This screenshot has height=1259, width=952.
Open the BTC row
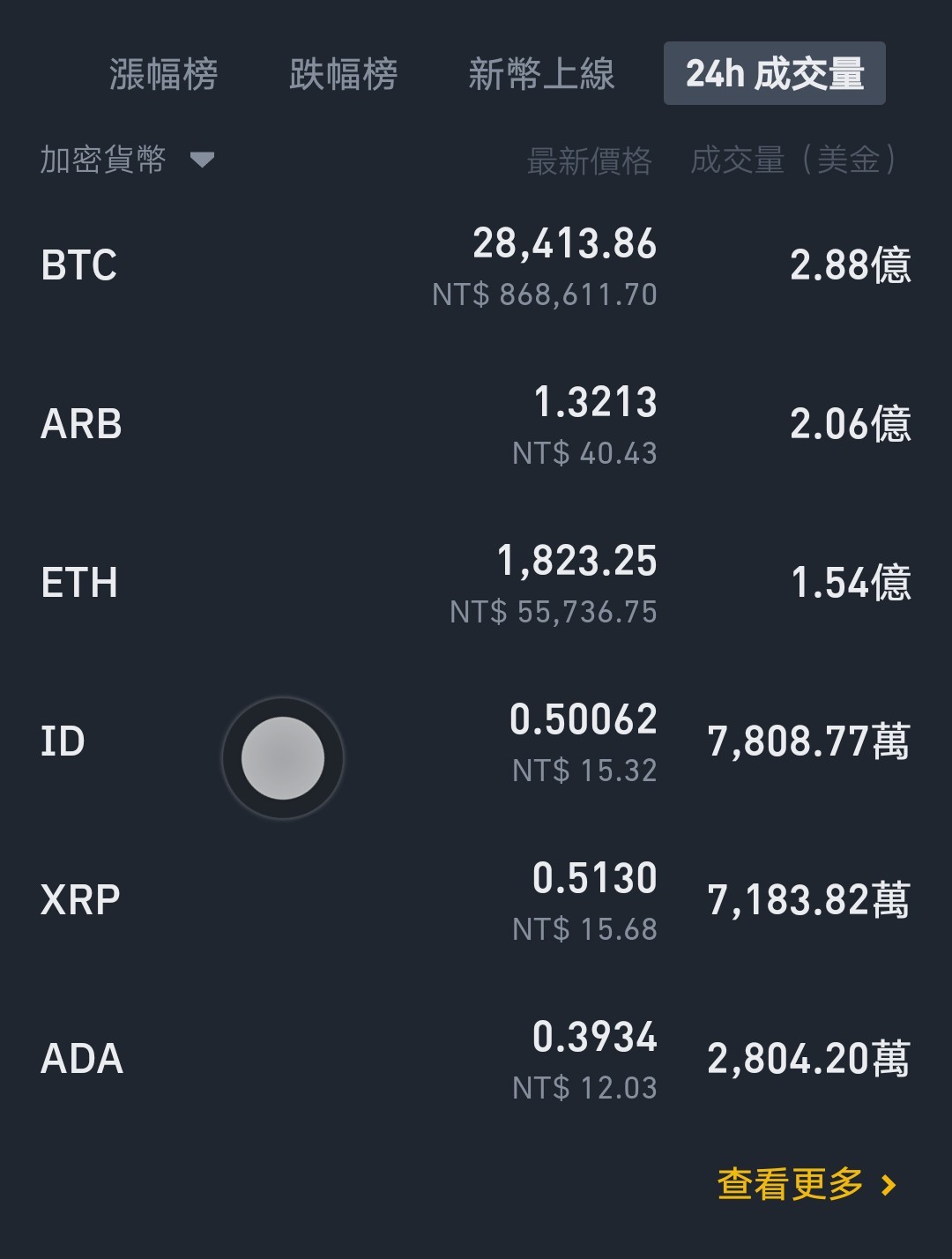coord(476,265)
